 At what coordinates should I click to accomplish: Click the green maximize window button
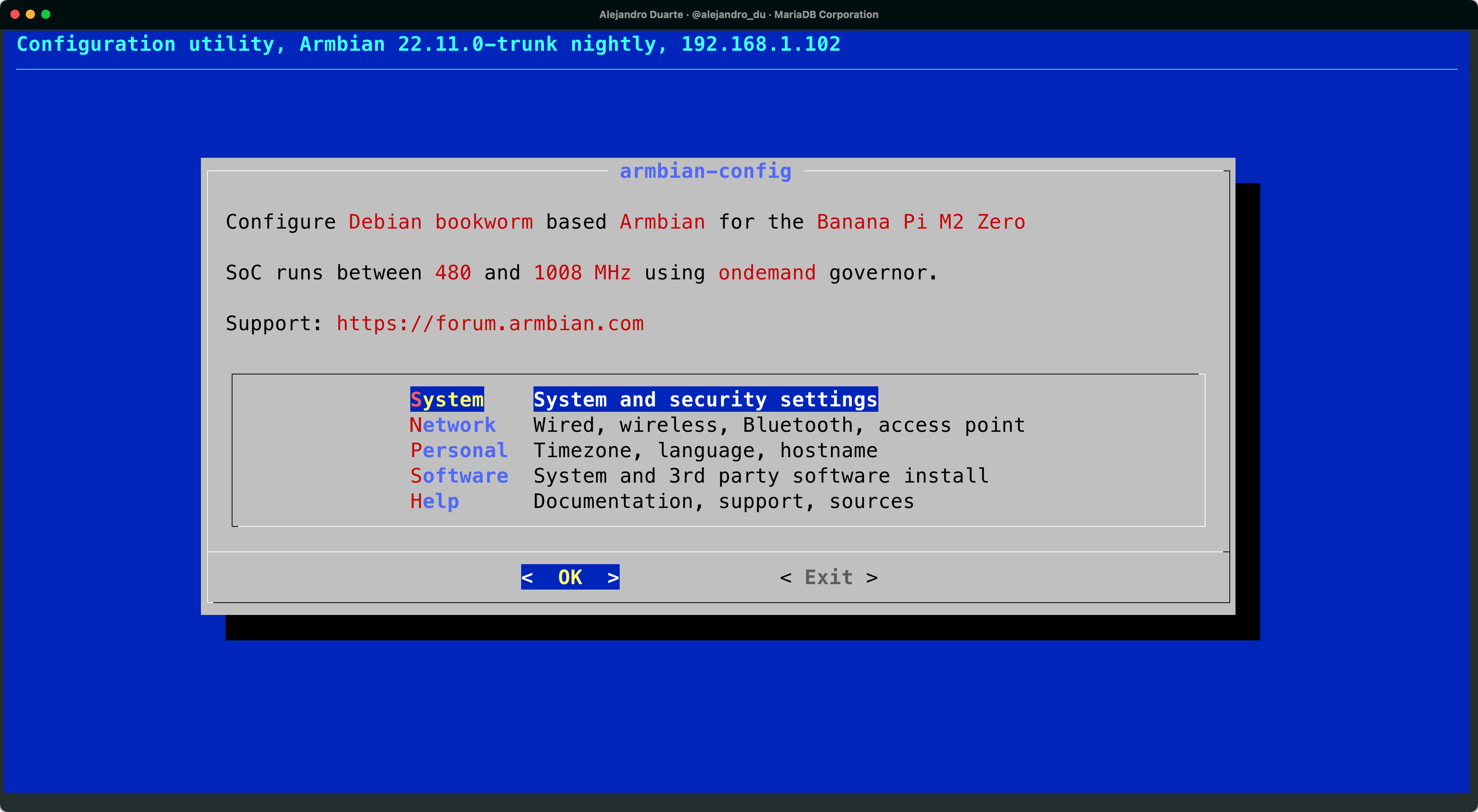click(46, 14)
